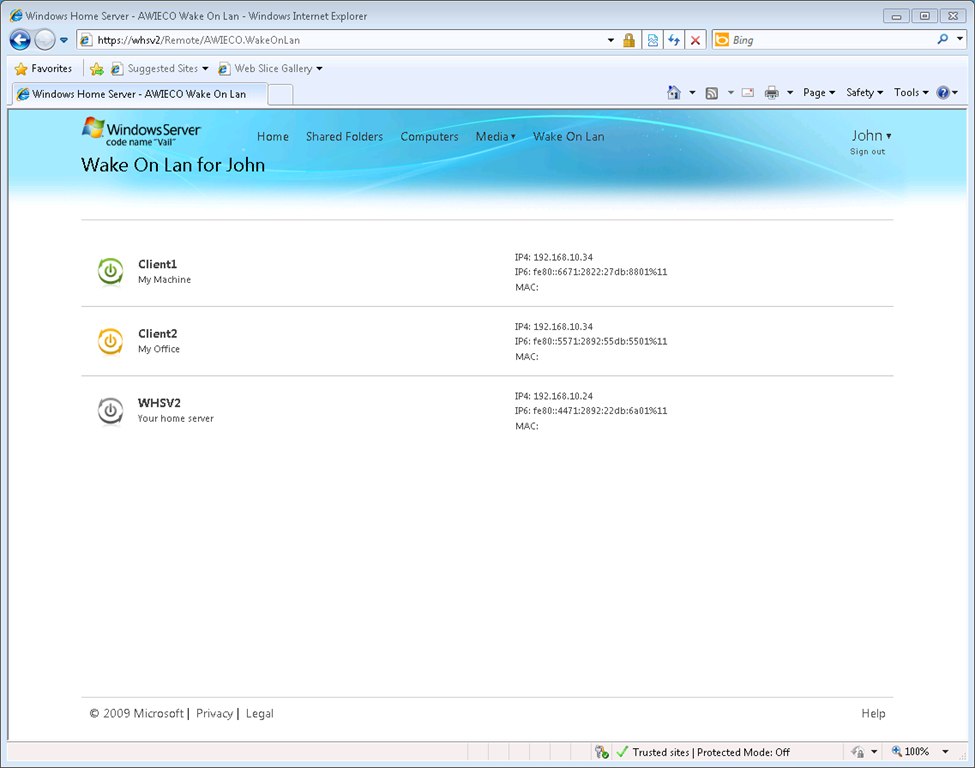Expand the address bar history dropdown

point(611,40)
